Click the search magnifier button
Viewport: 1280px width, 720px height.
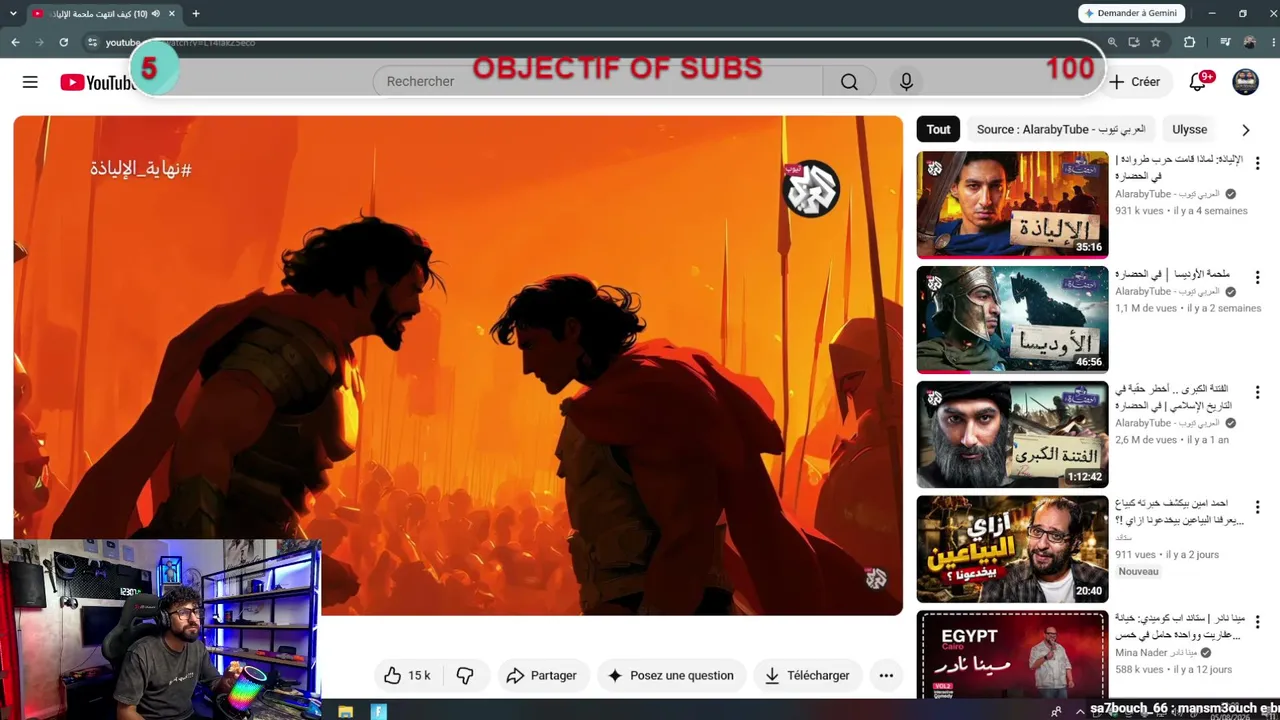click(849, 82)
